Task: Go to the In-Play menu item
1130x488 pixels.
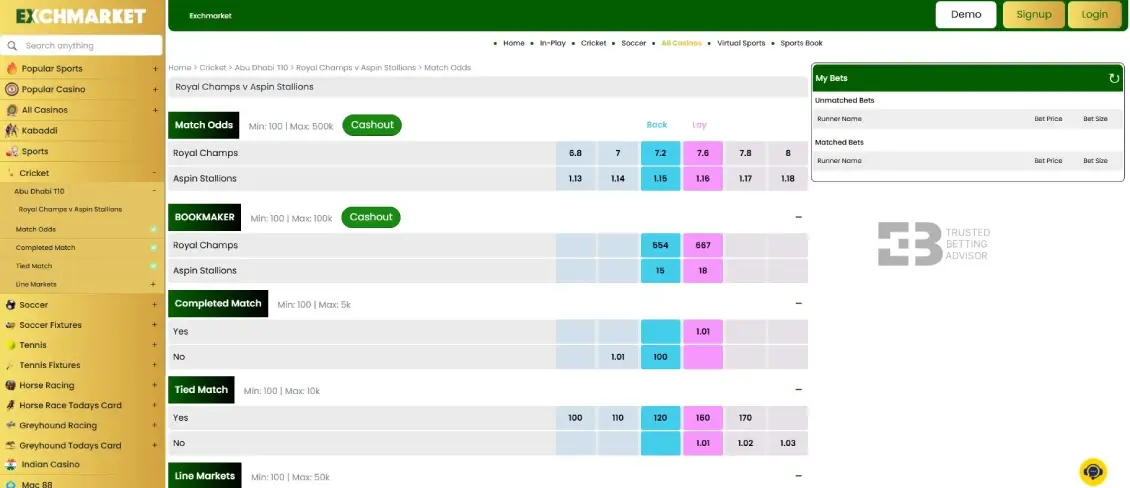Action: 553,43
